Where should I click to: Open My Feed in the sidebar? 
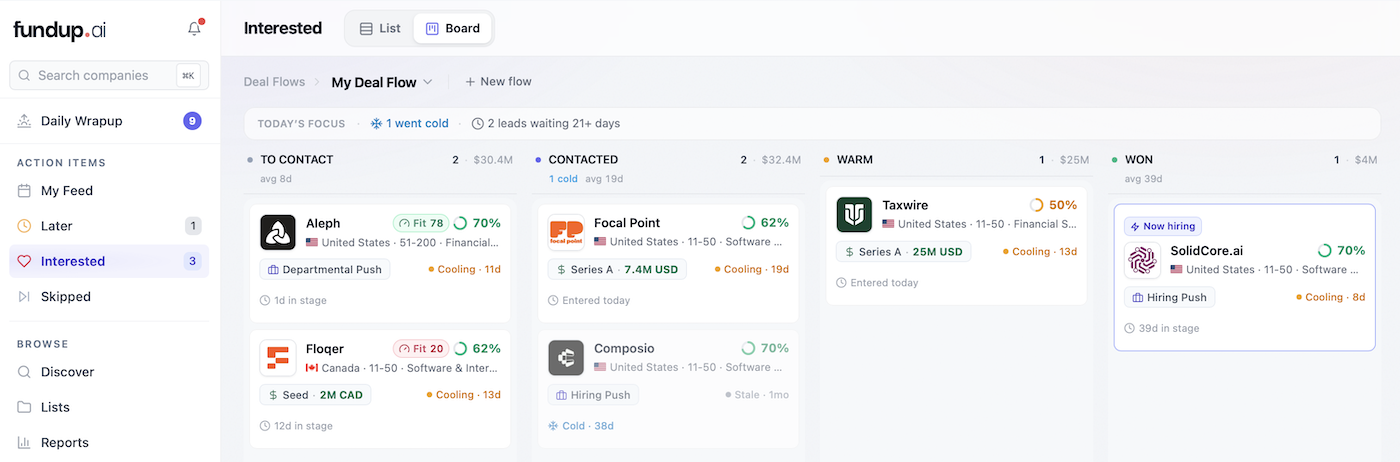pyautogui.click(x=108, y=190)
